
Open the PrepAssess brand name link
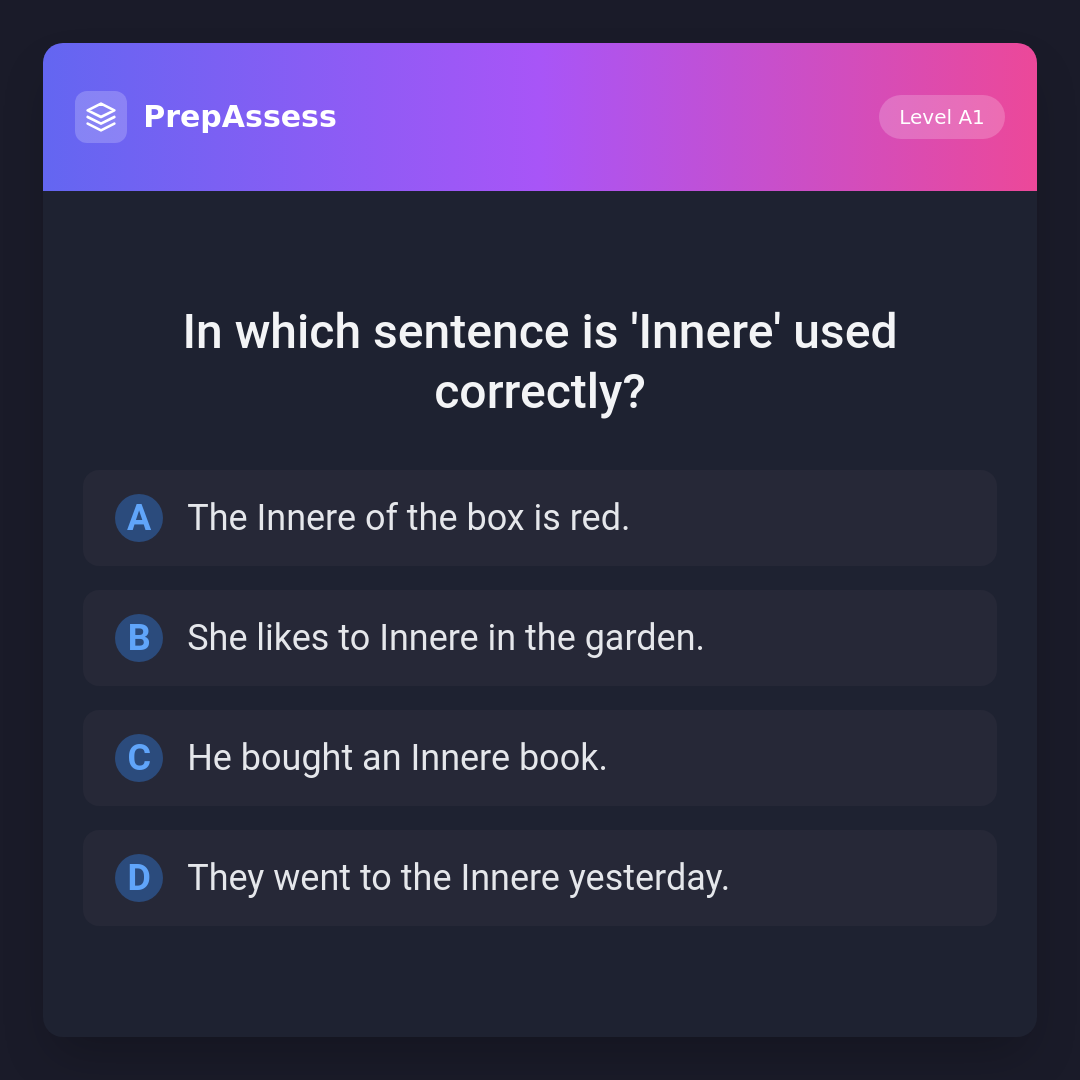pos(240,117)
